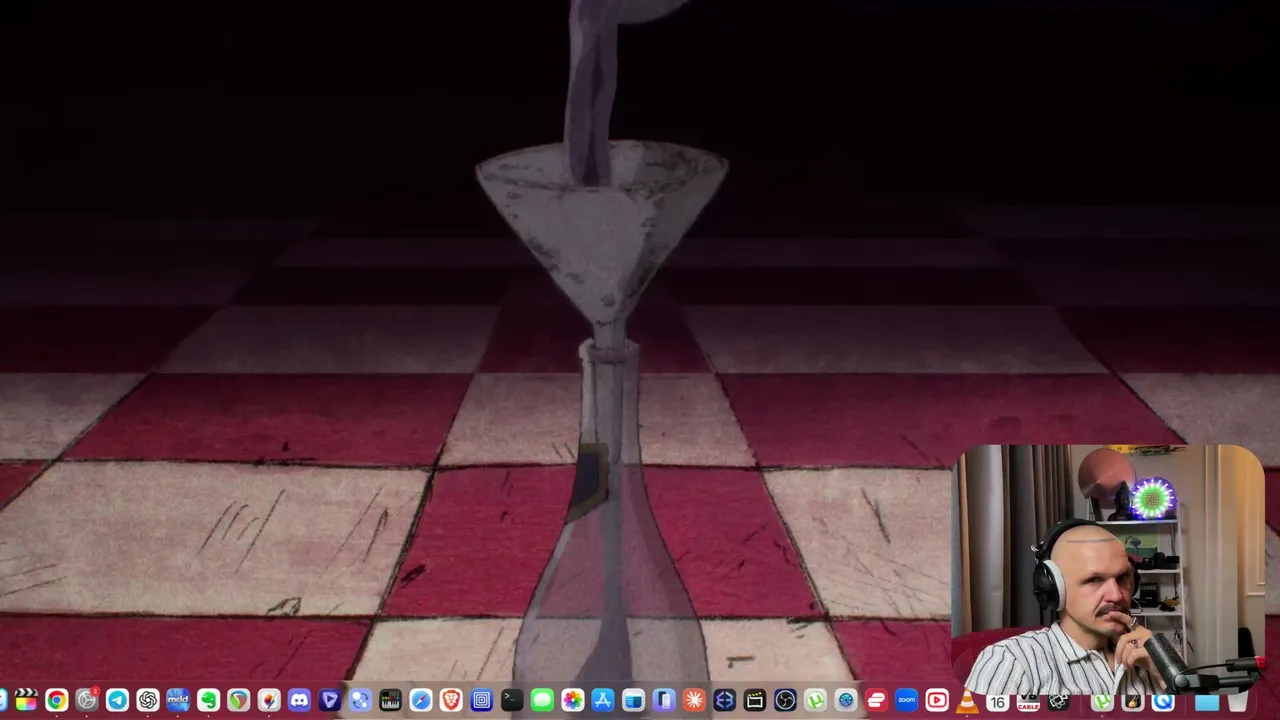Open the Messages app

coord(542,701)
